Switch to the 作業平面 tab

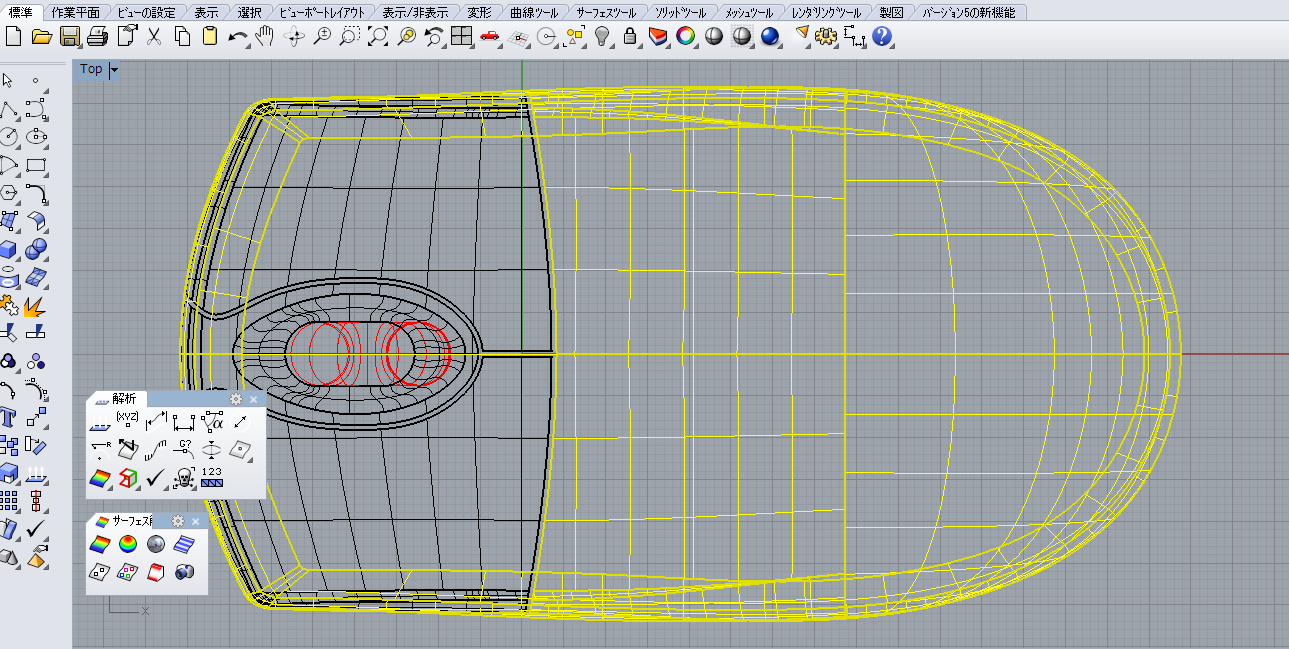tap(76, 12)
